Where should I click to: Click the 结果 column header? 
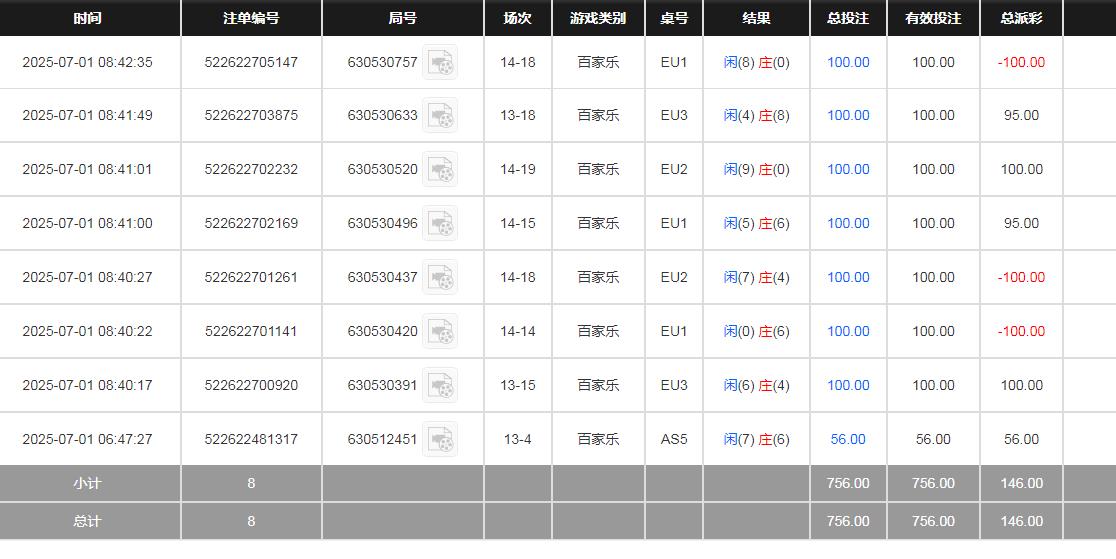(756, 18)
